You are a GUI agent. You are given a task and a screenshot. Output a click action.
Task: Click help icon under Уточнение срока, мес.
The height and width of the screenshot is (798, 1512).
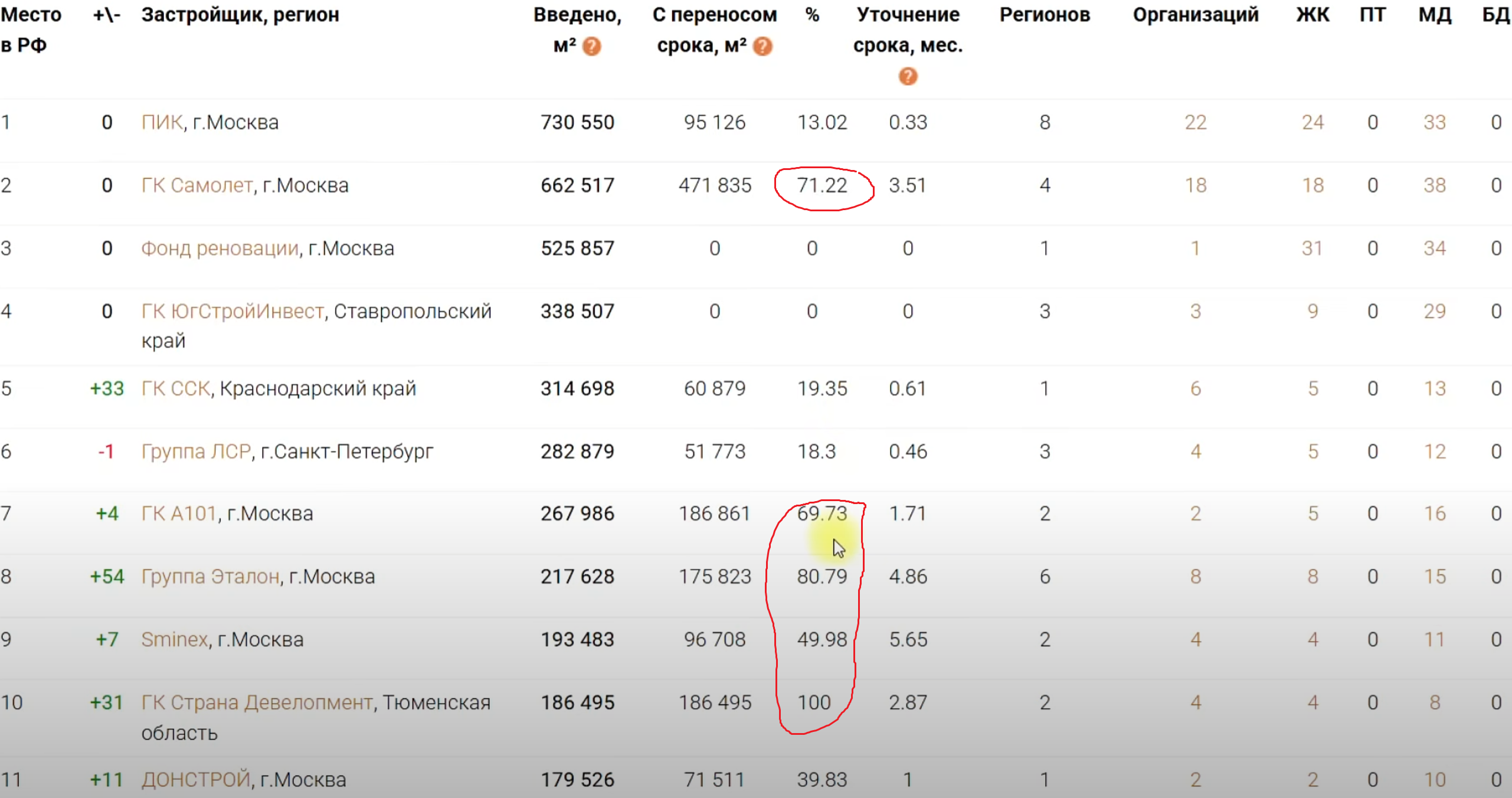[x=908, y=76]
